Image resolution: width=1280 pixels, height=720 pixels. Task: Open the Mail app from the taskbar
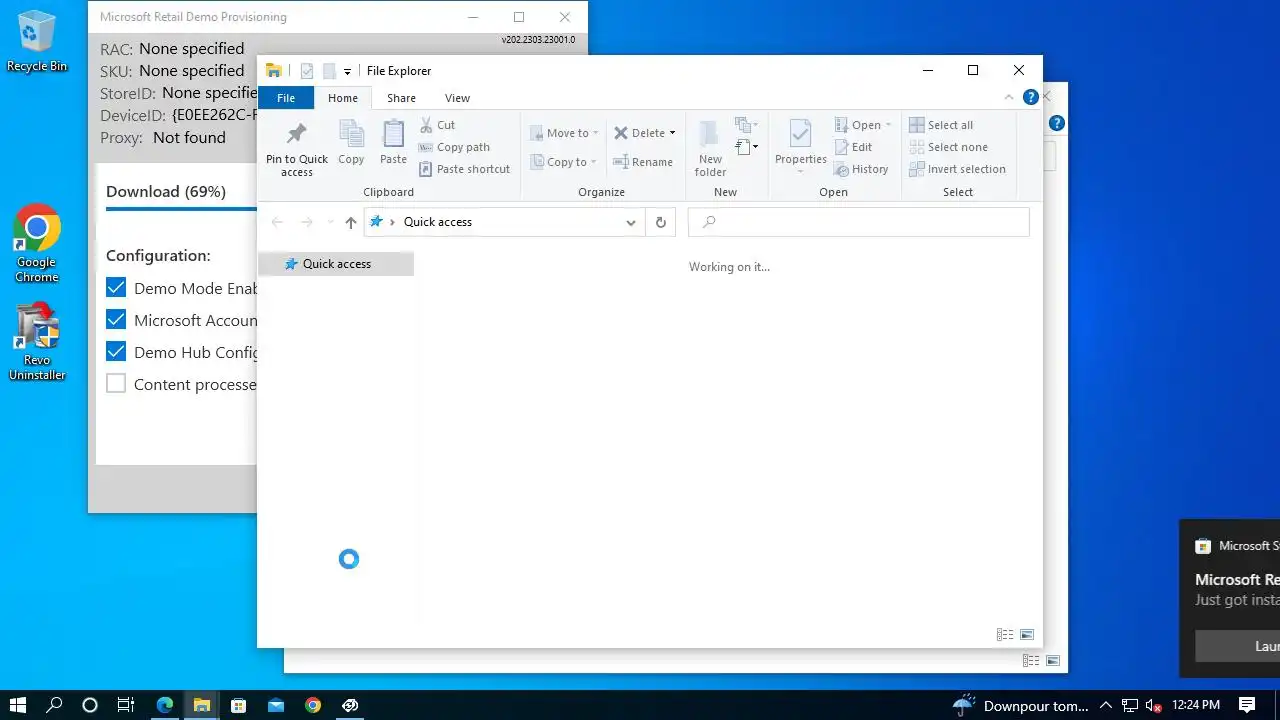[275, 705]
